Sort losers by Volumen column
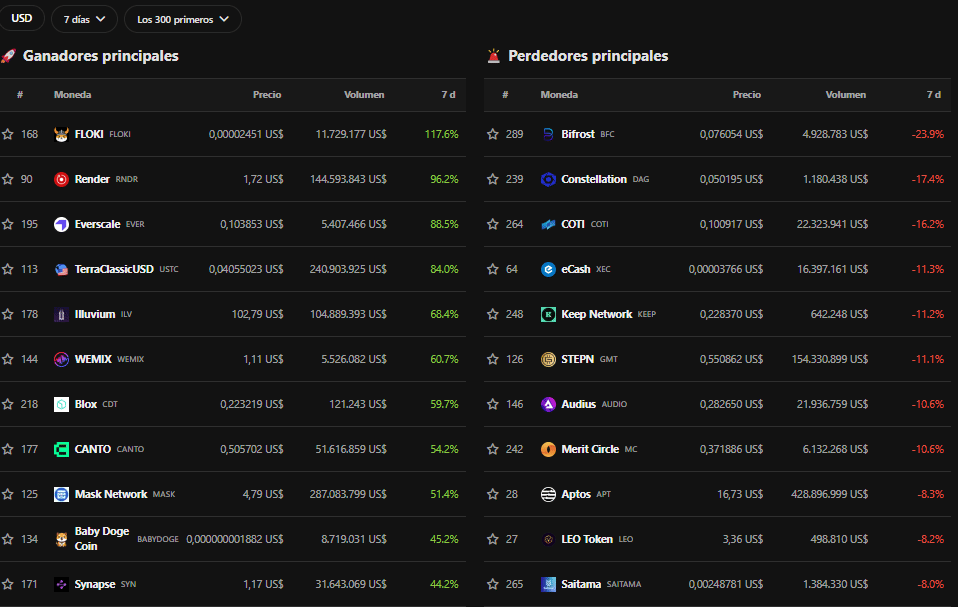 tap(846, 95)
